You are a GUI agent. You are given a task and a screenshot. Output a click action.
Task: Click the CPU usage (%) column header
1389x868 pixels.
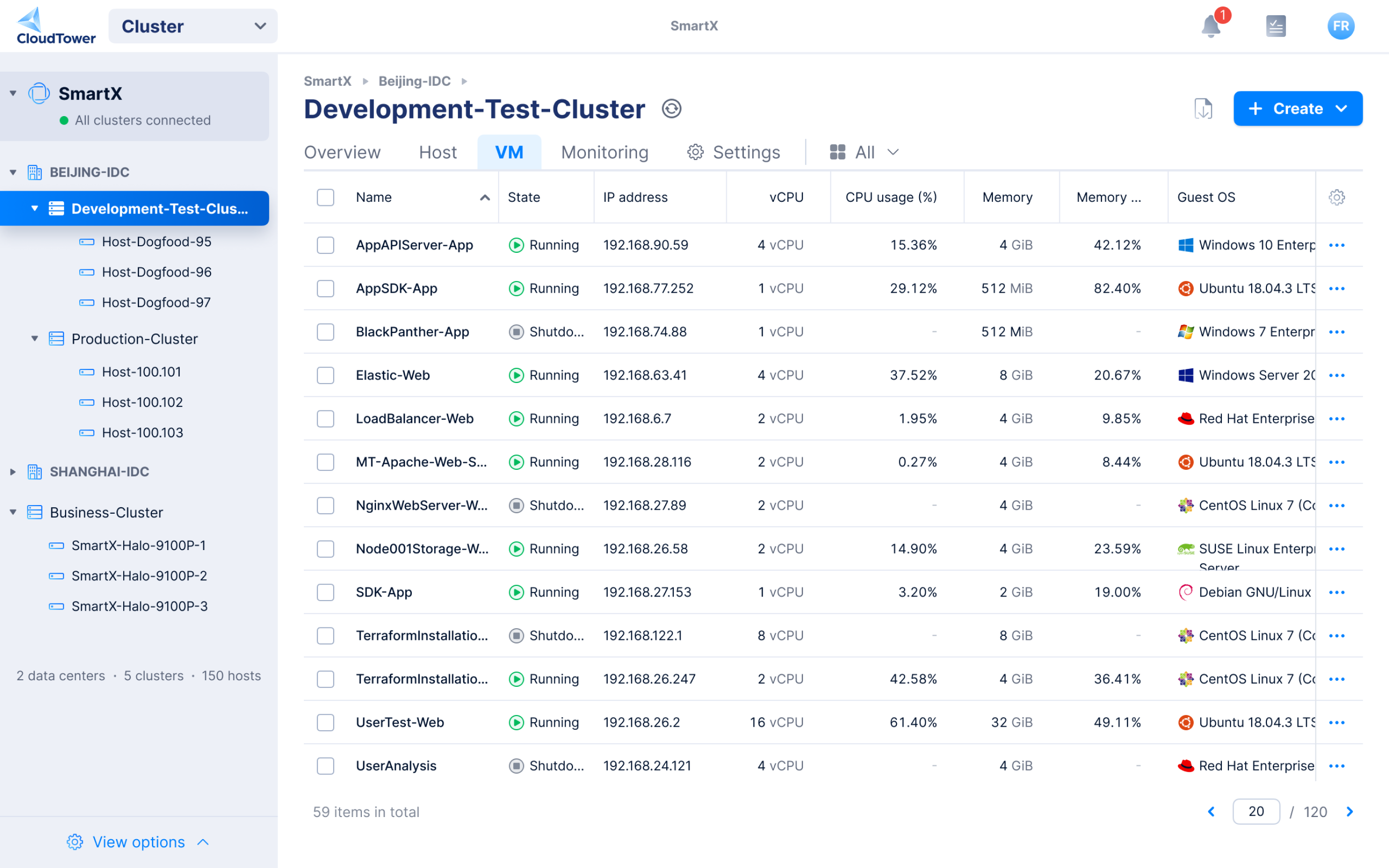[x=891, y=197]
